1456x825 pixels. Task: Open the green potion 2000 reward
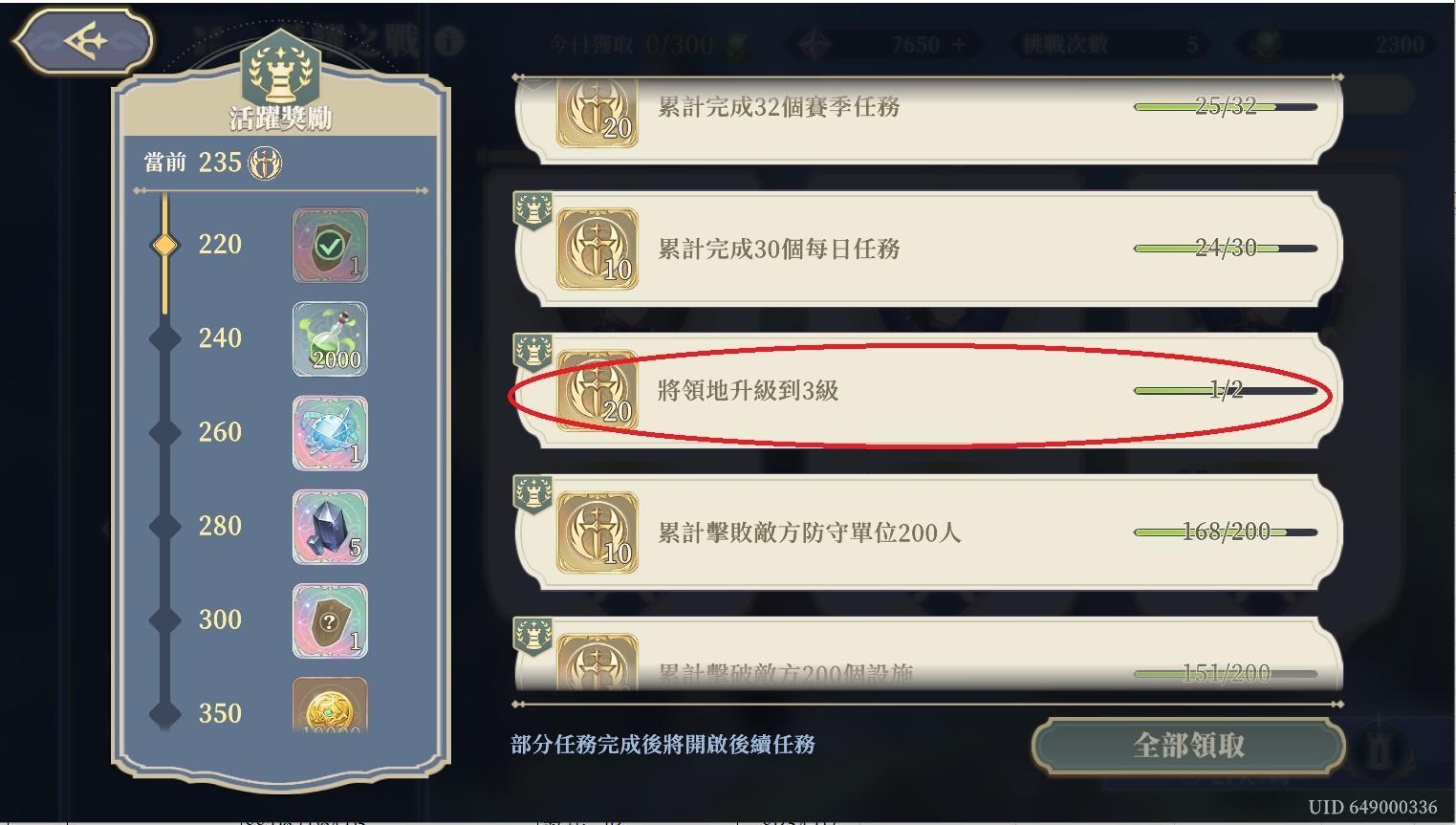[x=330, y=339]
